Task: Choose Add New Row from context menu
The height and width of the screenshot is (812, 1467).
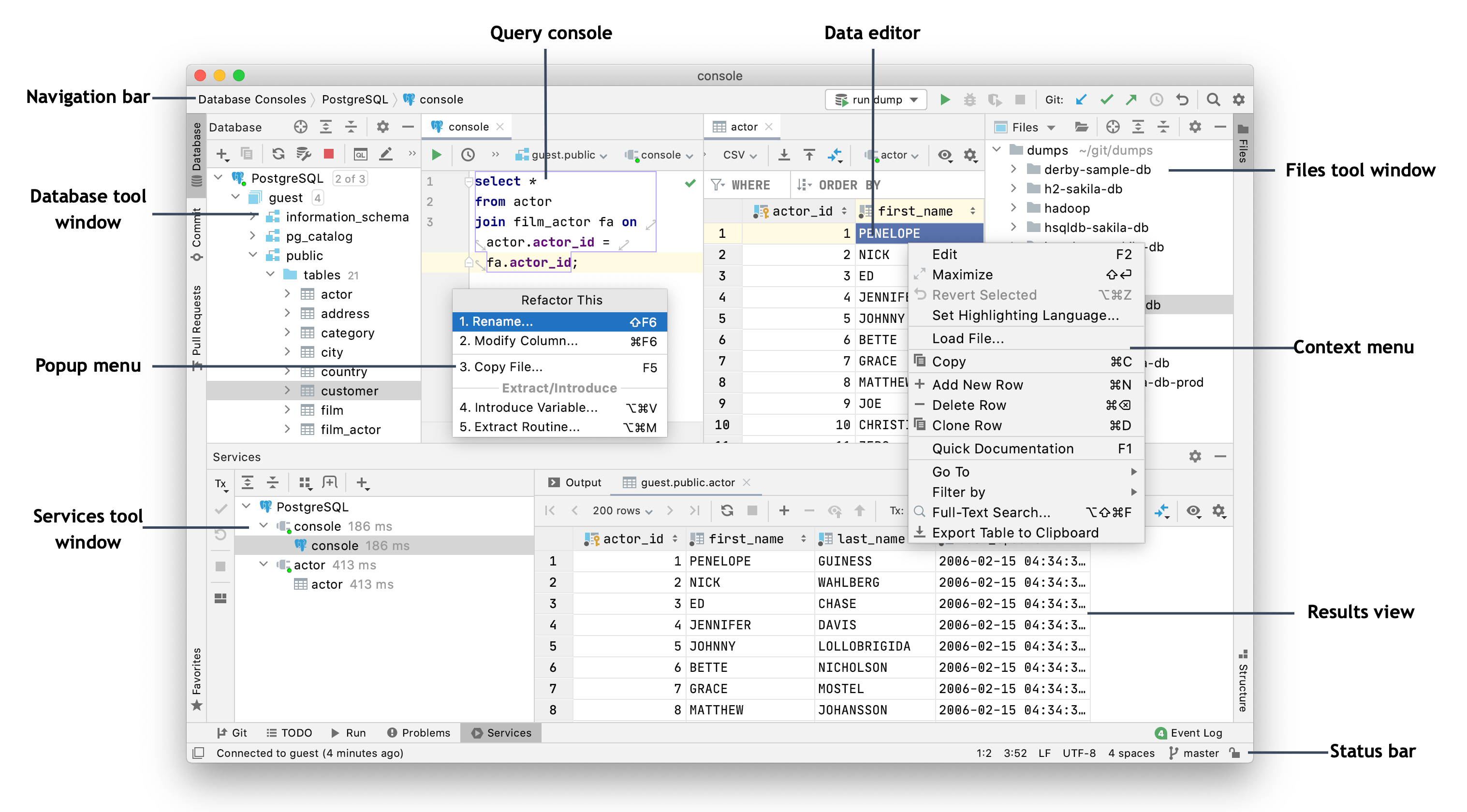Action: pyautogui.click(x=977, y=385)
